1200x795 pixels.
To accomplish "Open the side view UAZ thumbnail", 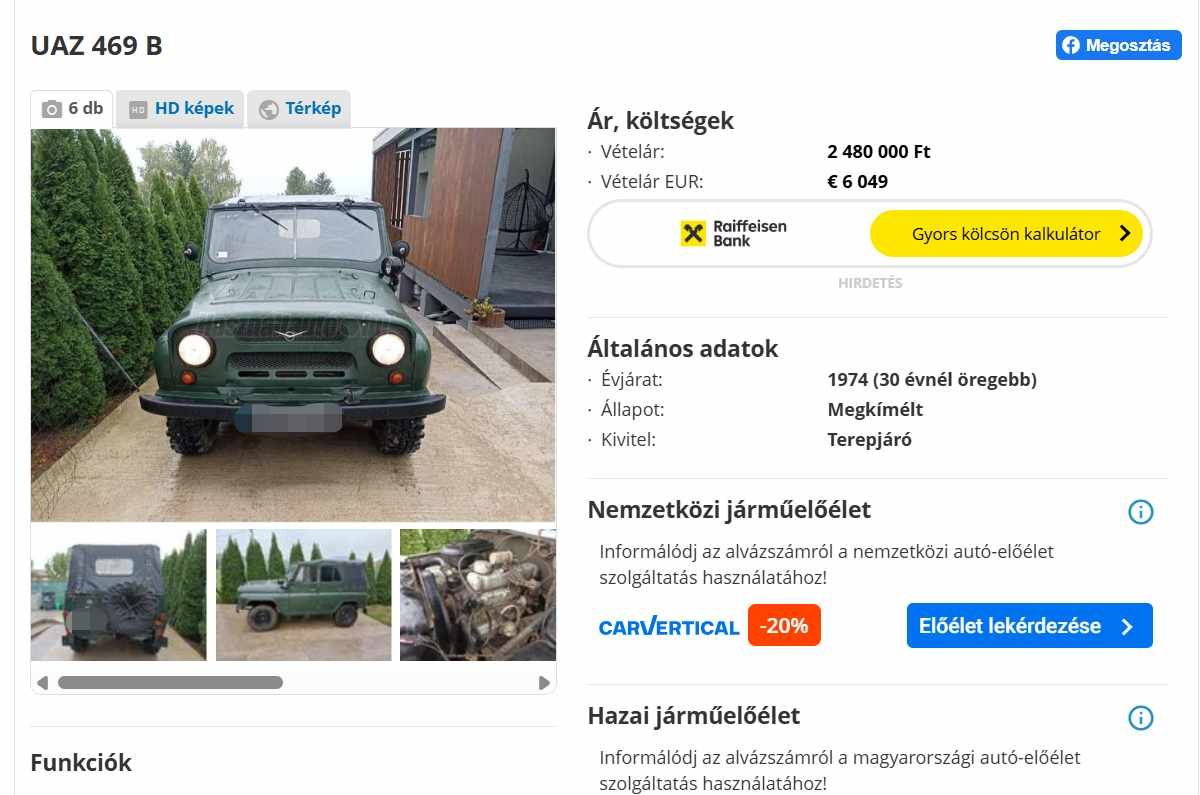I will click(x=303, y=595).
